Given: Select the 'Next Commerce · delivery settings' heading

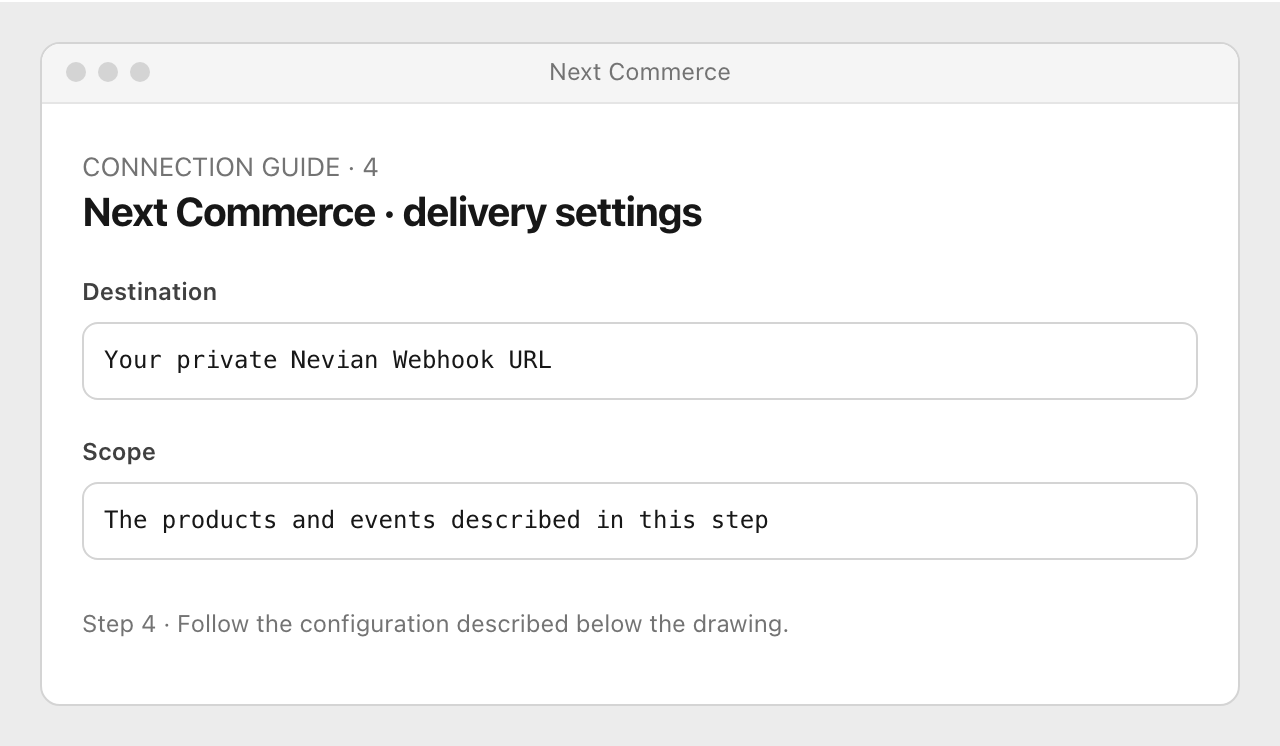Looking at the screenshot, I should tap(392, 213).
